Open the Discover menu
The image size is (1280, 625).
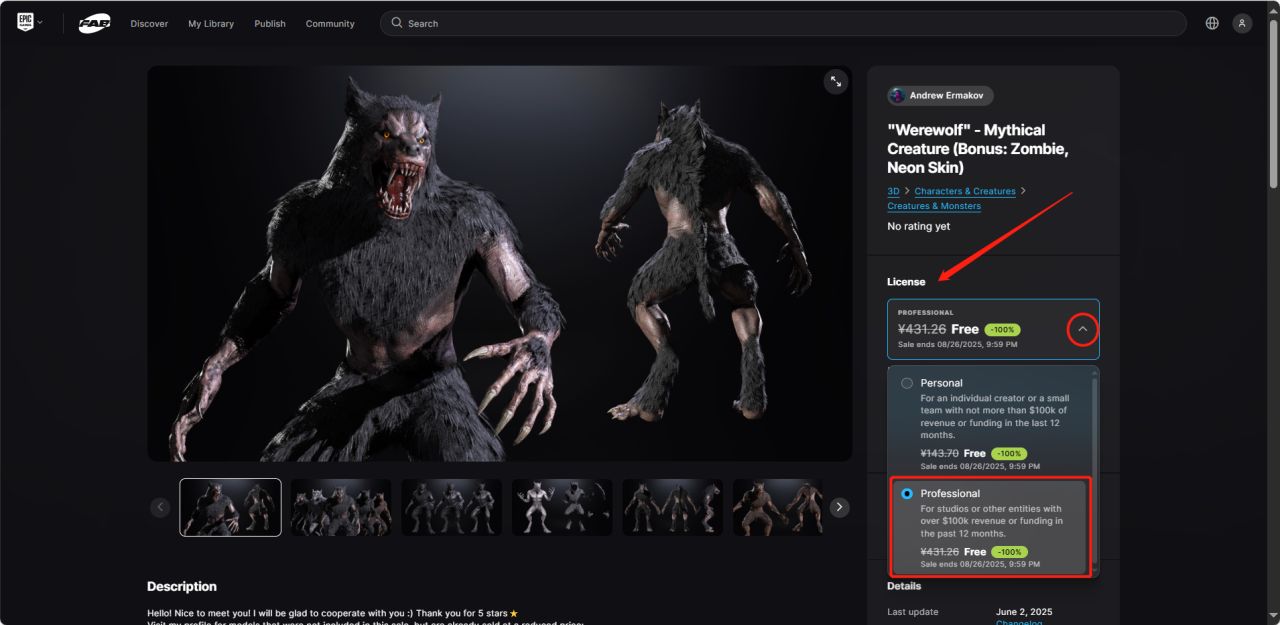click(149, 23)
